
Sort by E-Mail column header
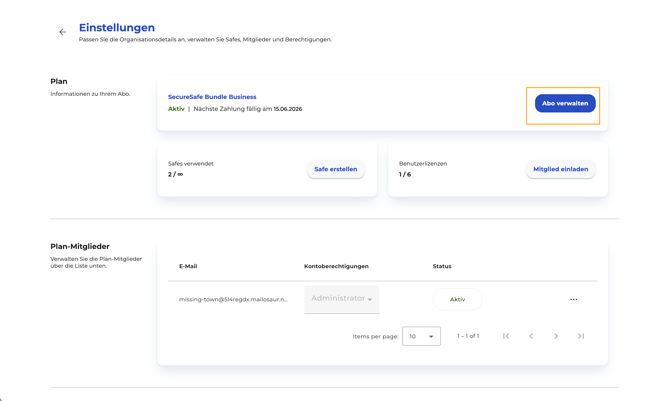tap(188, 266)
